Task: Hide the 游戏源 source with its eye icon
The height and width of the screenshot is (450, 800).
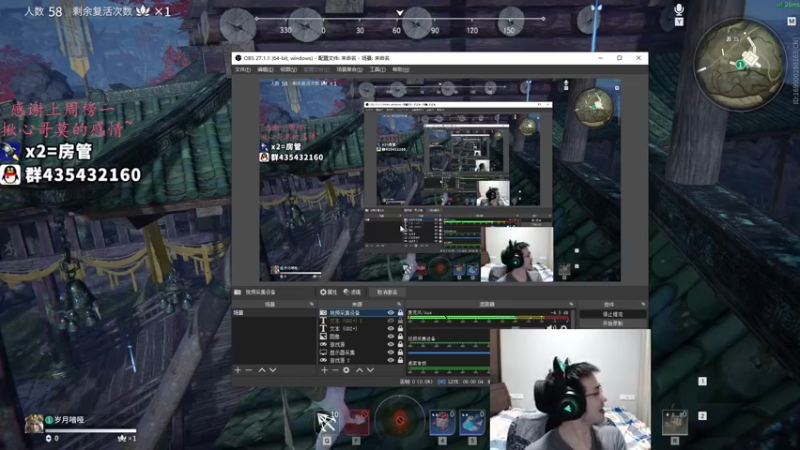Action: tap(391, 344)
